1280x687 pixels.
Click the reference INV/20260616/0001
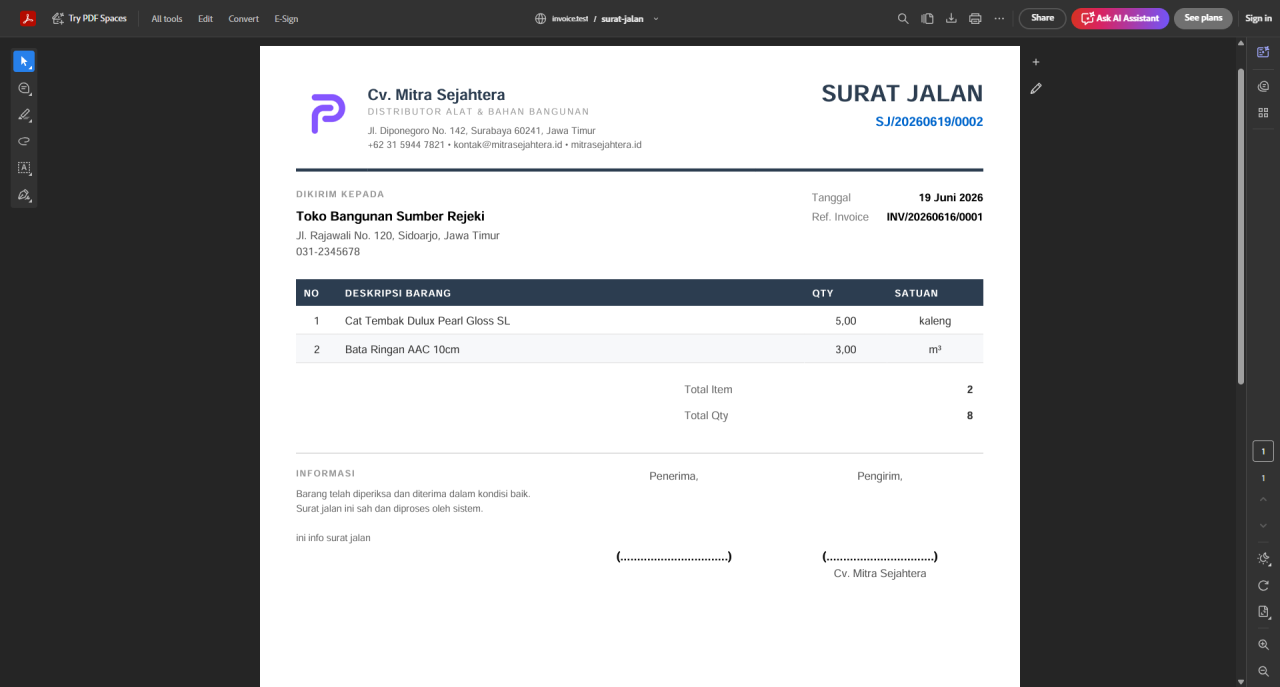[x=935, y=217]
